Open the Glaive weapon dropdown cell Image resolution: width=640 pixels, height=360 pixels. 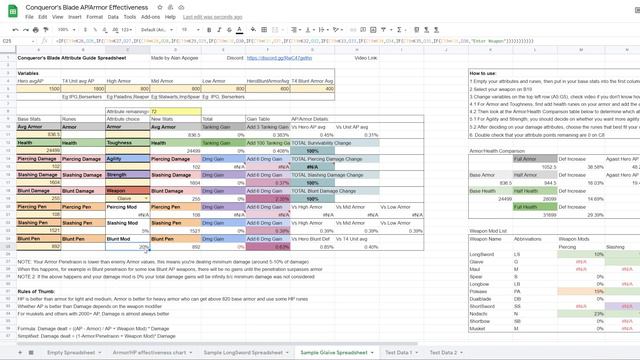click(127, 198)
